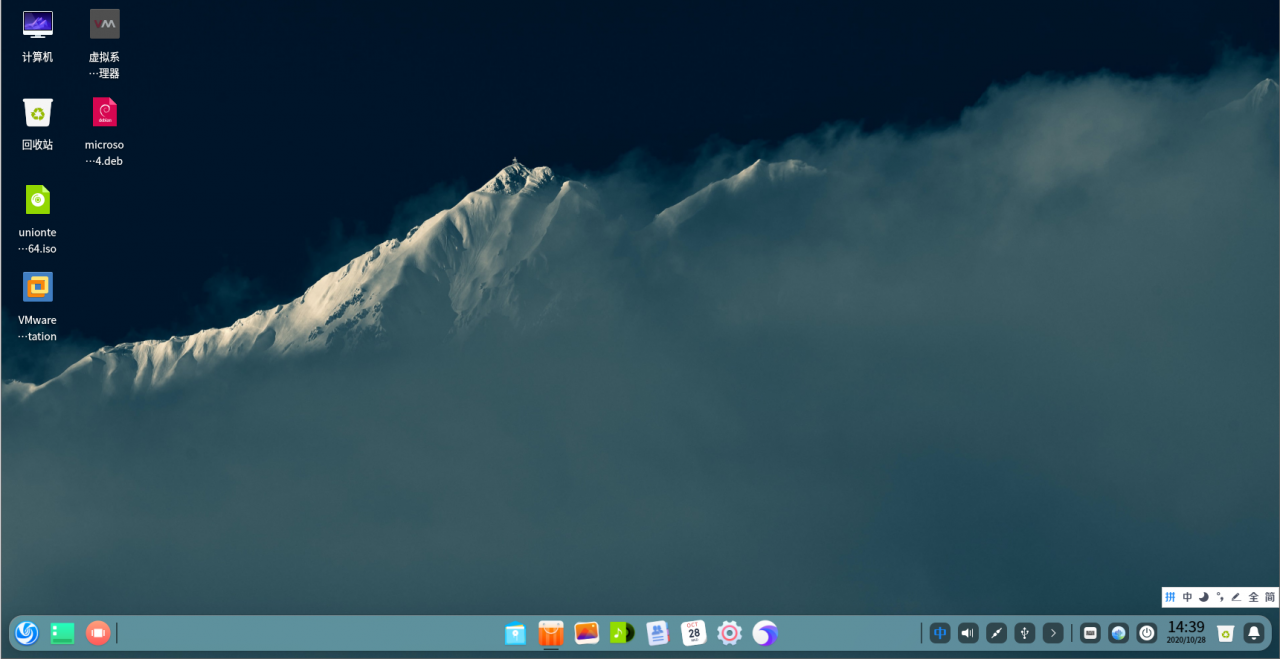
Task: Open the Control Center gear icon
Action: click(729, 633)
